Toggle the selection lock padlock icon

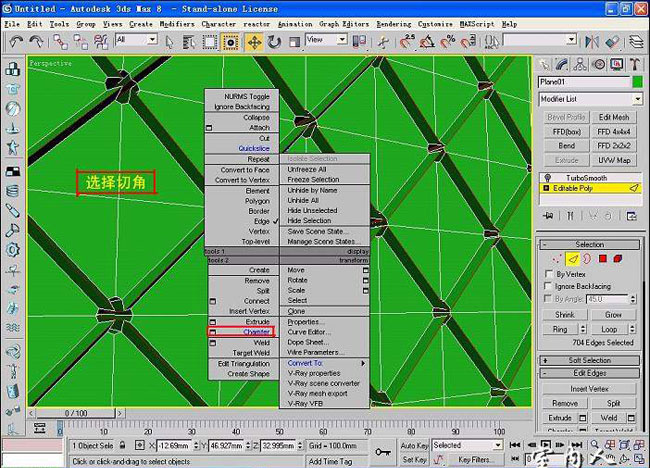point(122,445)
